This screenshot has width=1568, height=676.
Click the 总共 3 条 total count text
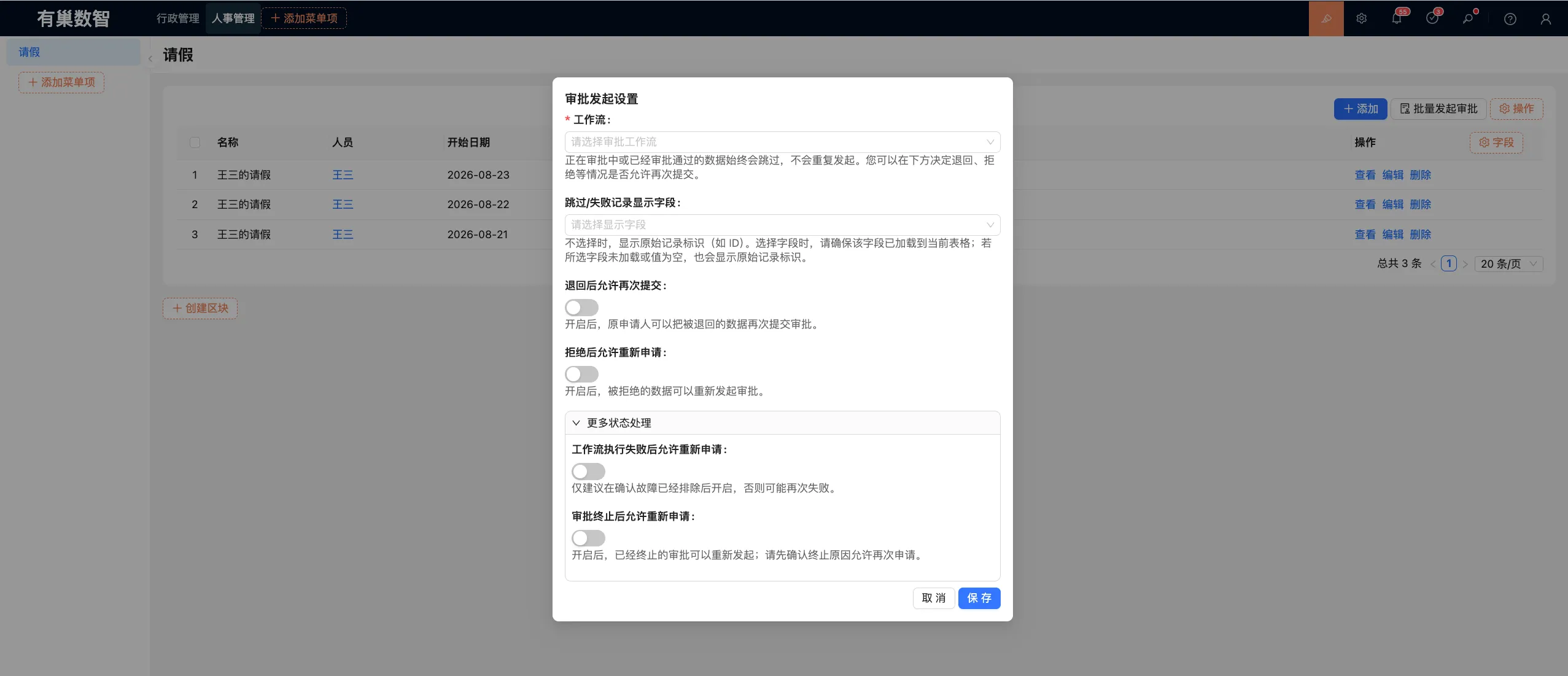[x=1399, y=263]
